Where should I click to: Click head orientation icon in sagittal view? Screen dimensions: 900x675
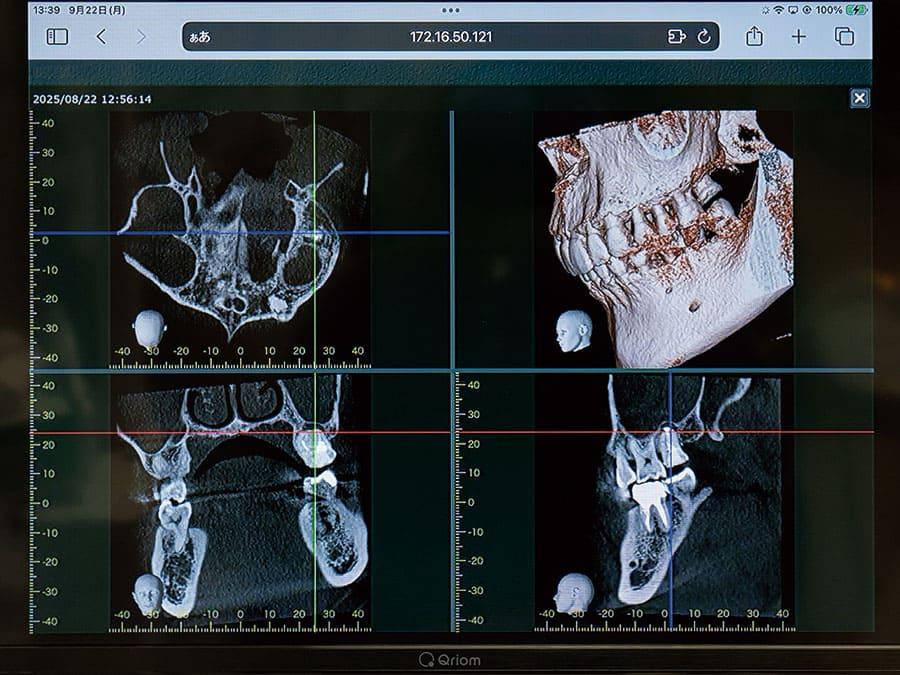pyautogui.click(x=575, y=592)
